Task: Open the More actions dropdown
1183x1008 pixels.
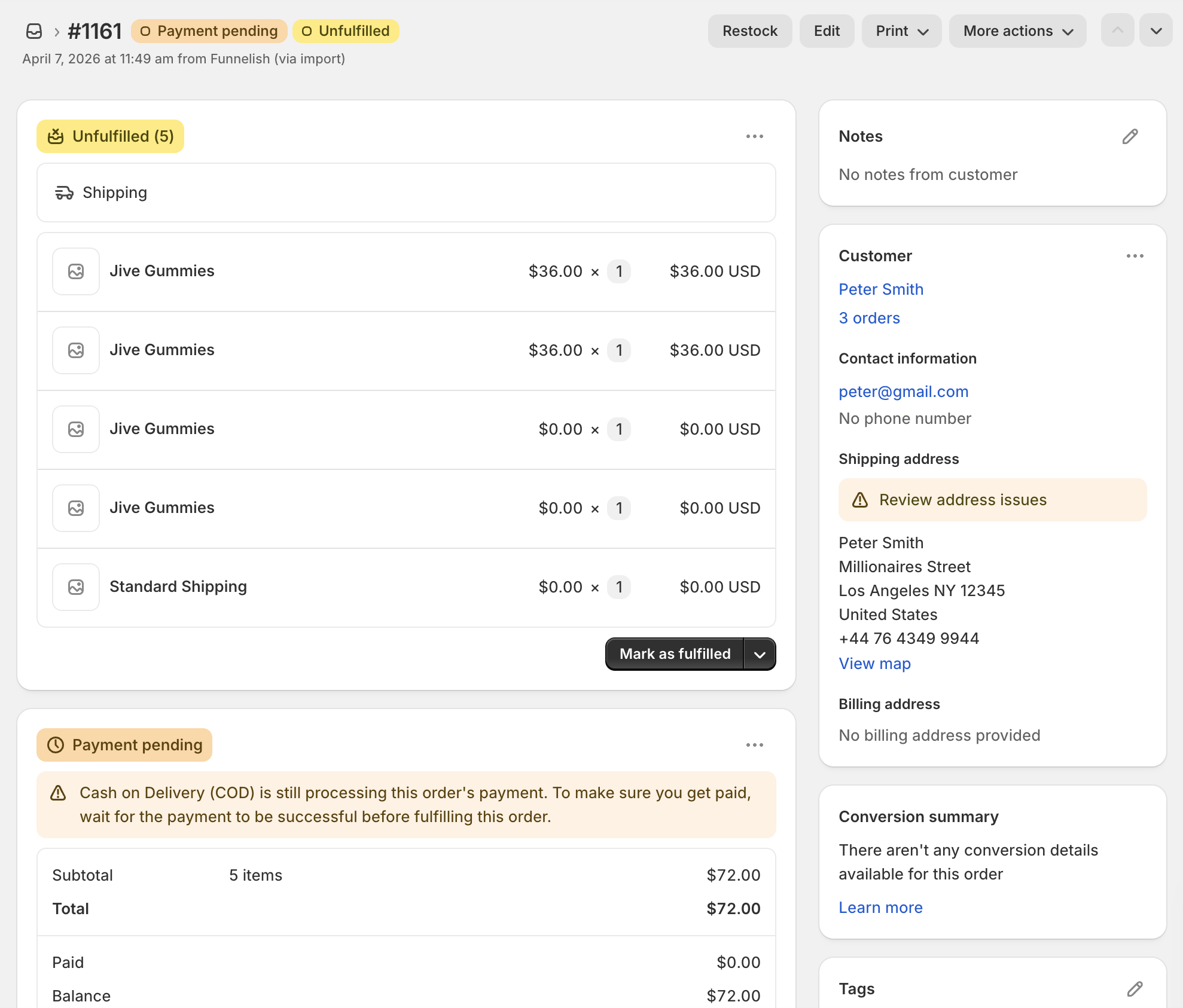Action: pos(1017,31)
